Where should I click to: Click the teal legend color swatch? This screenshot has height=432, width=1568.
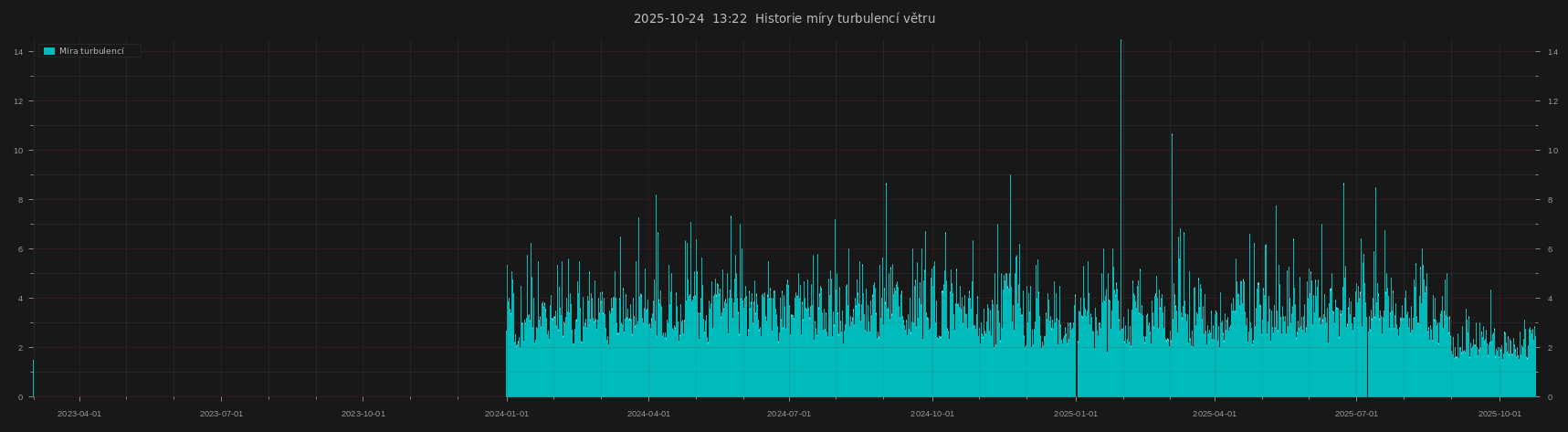pos(49,51)
